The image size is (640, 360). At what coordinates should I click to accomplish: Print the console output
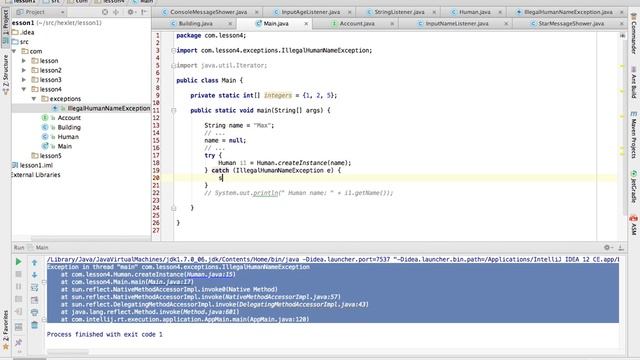[34, 312]
